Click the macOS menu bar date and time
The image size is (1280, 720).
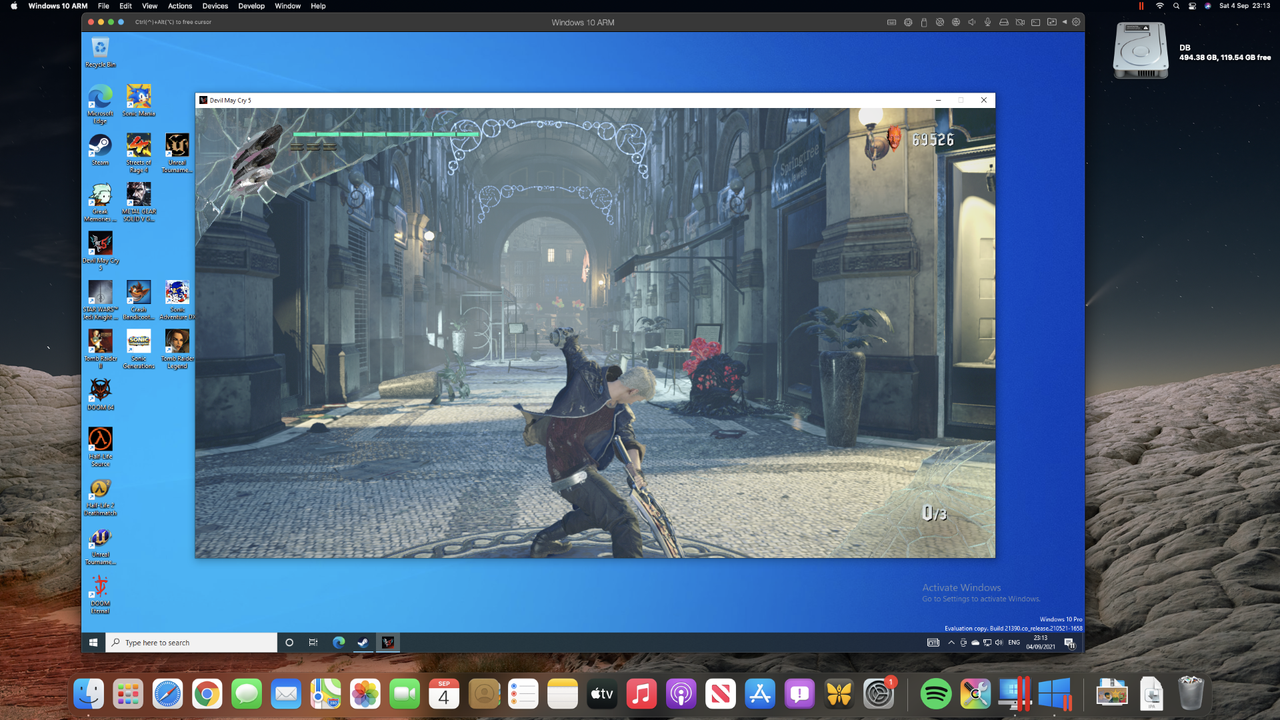click(1245, 6)
